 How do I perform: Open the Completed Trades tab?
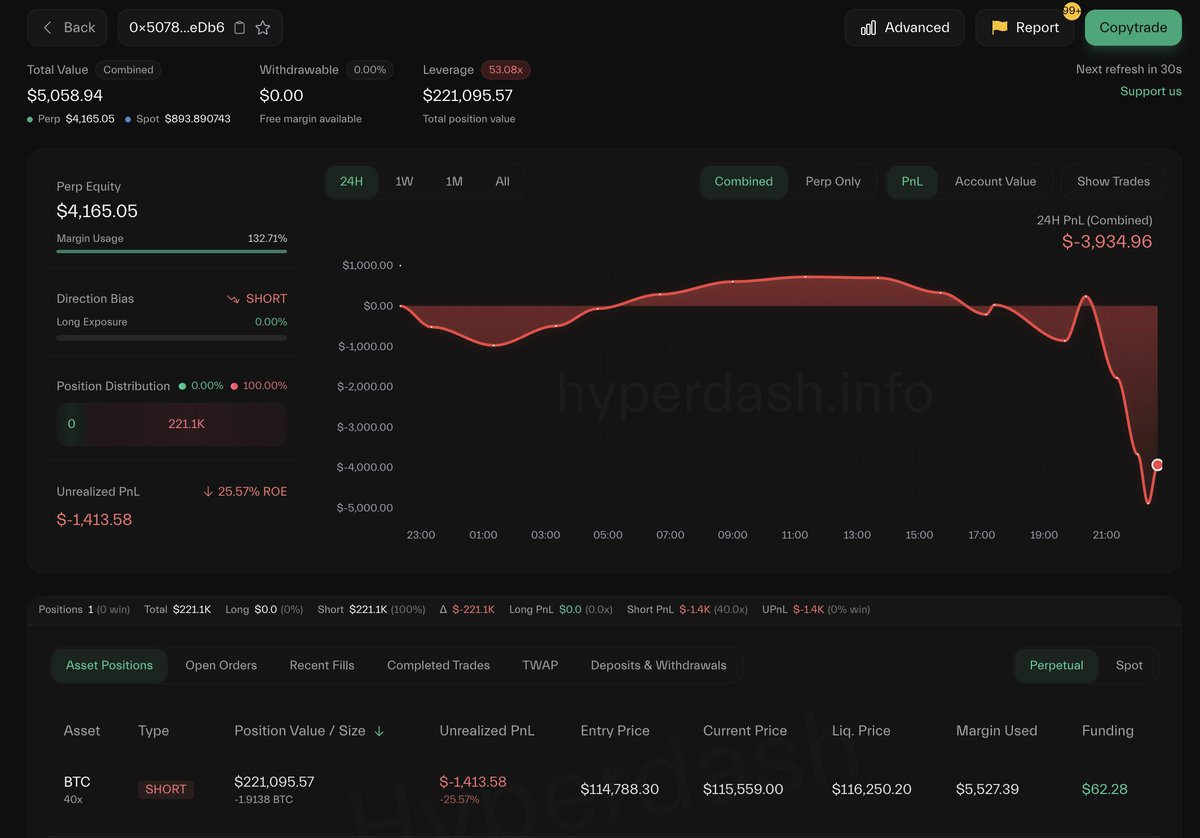[x=438, y=665]
